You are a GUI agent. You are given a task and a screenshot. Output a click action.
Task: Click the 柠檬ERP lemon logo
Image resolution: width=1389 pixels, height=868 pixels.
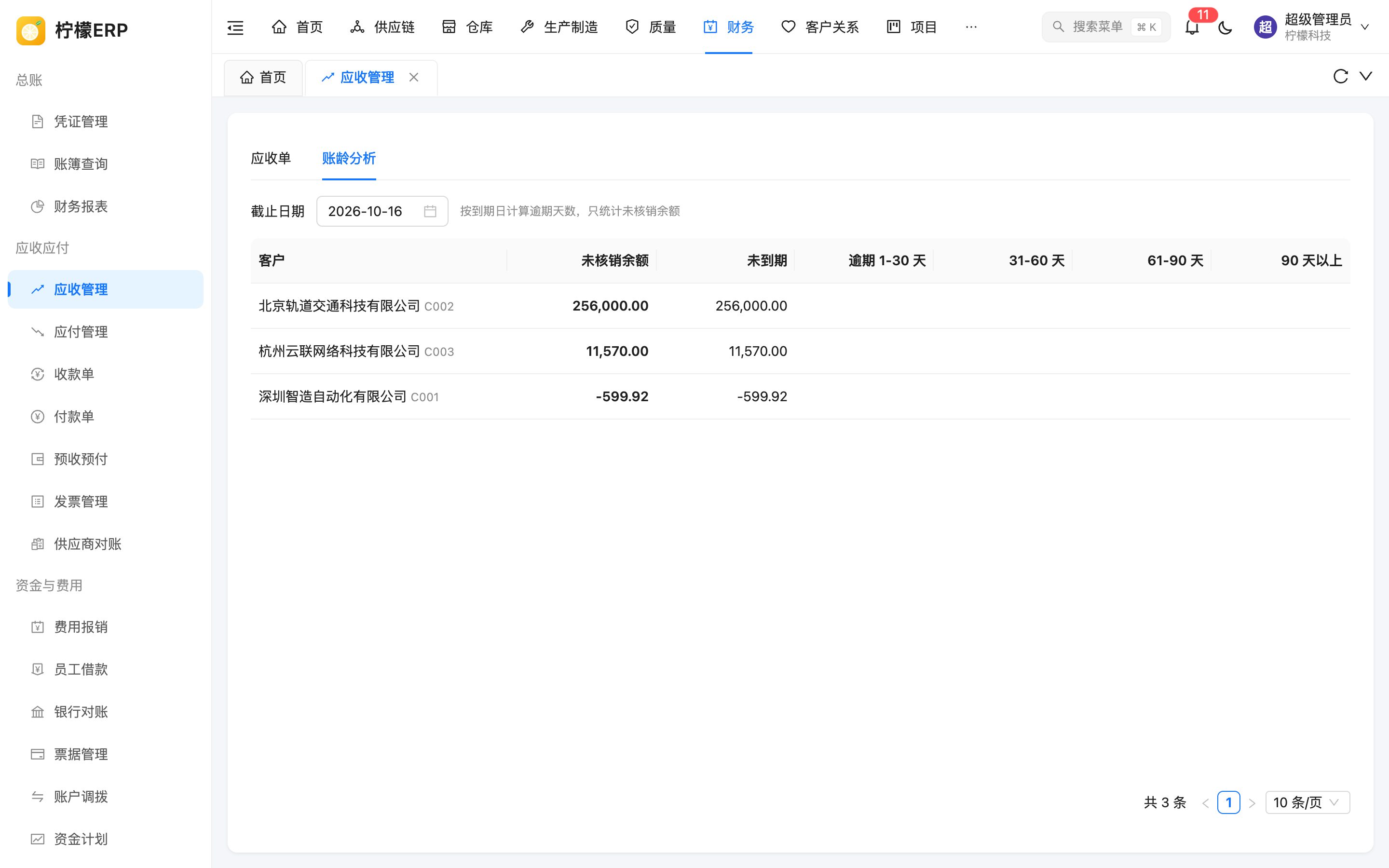point(31,30)
